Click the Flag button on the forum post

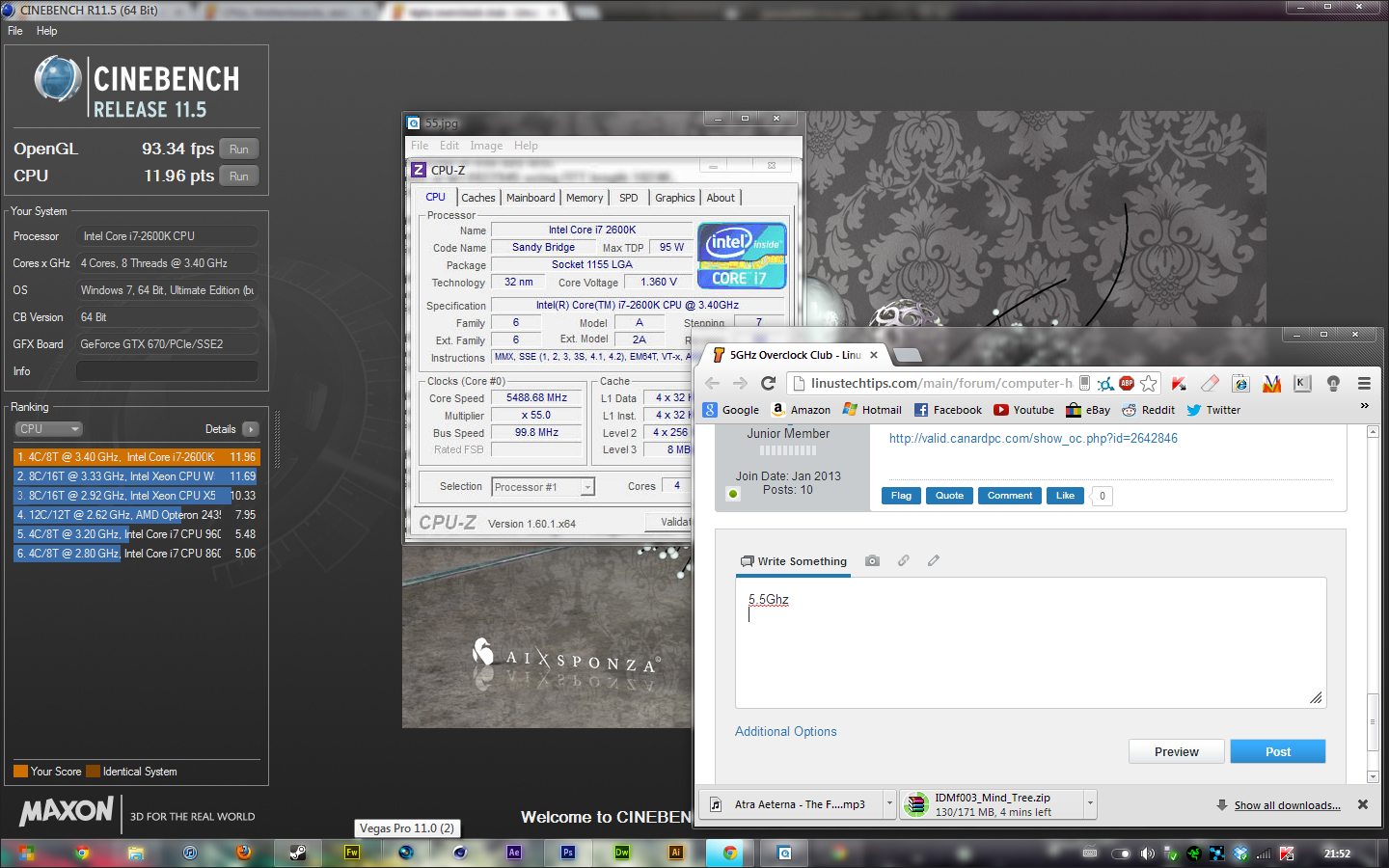point(901,496)
